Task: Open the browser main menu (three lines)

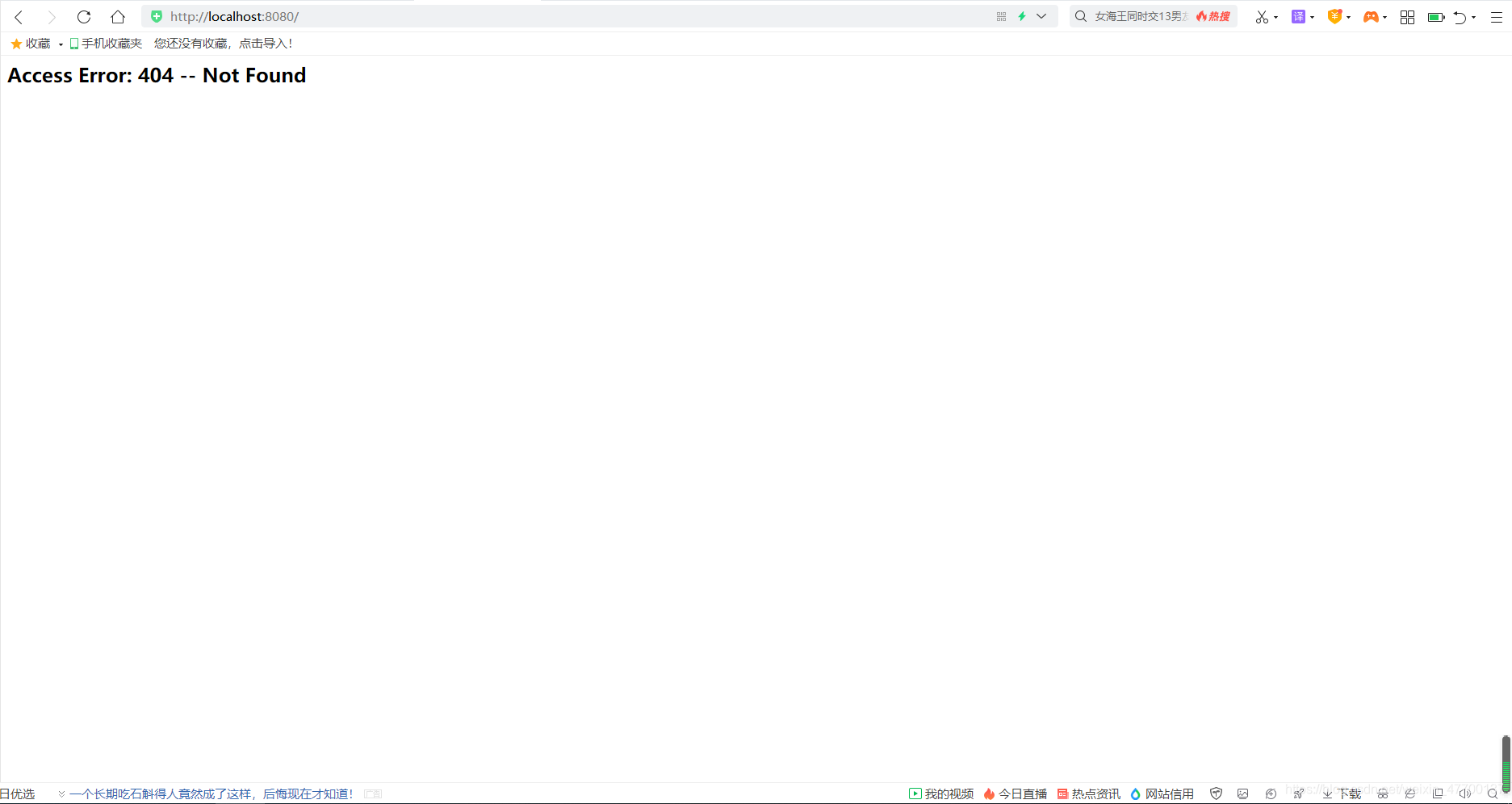Action: tap(1496, 17)
